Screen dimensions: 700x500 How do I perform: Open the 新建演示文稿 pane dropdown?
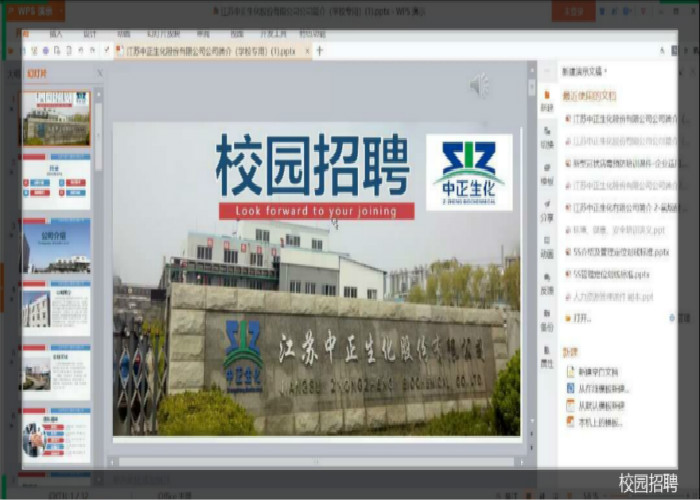584,71
